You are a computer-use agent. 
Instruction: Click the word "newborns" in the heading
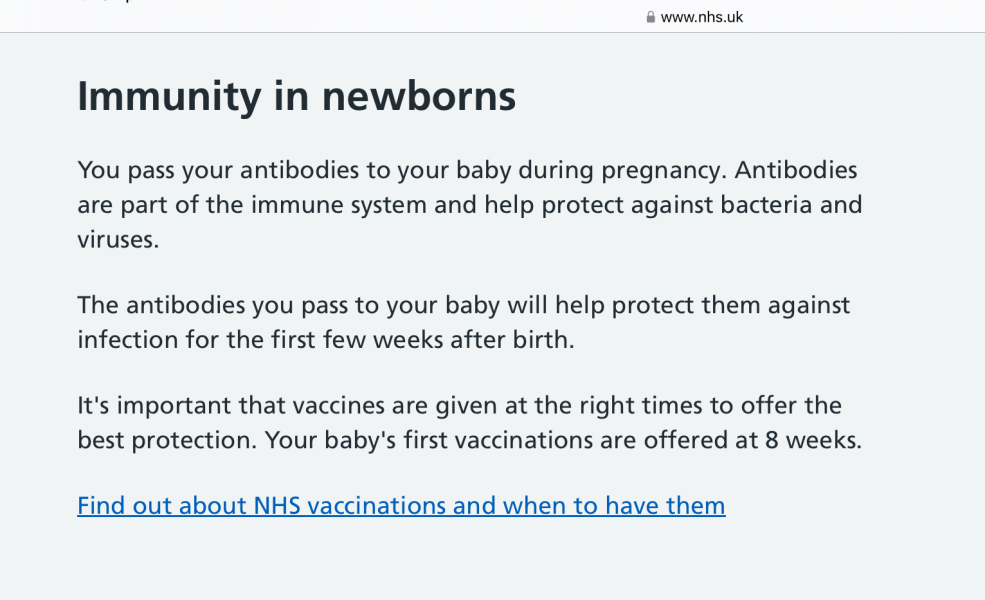click(x=418, y=96)
